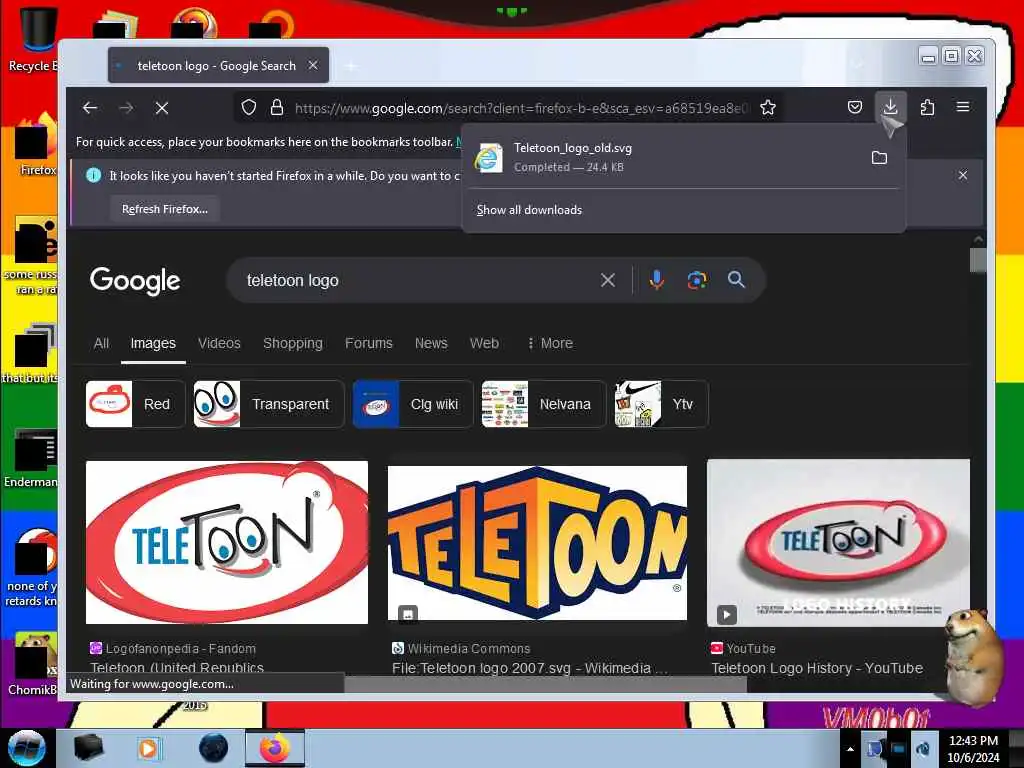Filter images by the Red chip
Image resolution: width=1024 pixels, height=768 pixels.
click(135, 404)
